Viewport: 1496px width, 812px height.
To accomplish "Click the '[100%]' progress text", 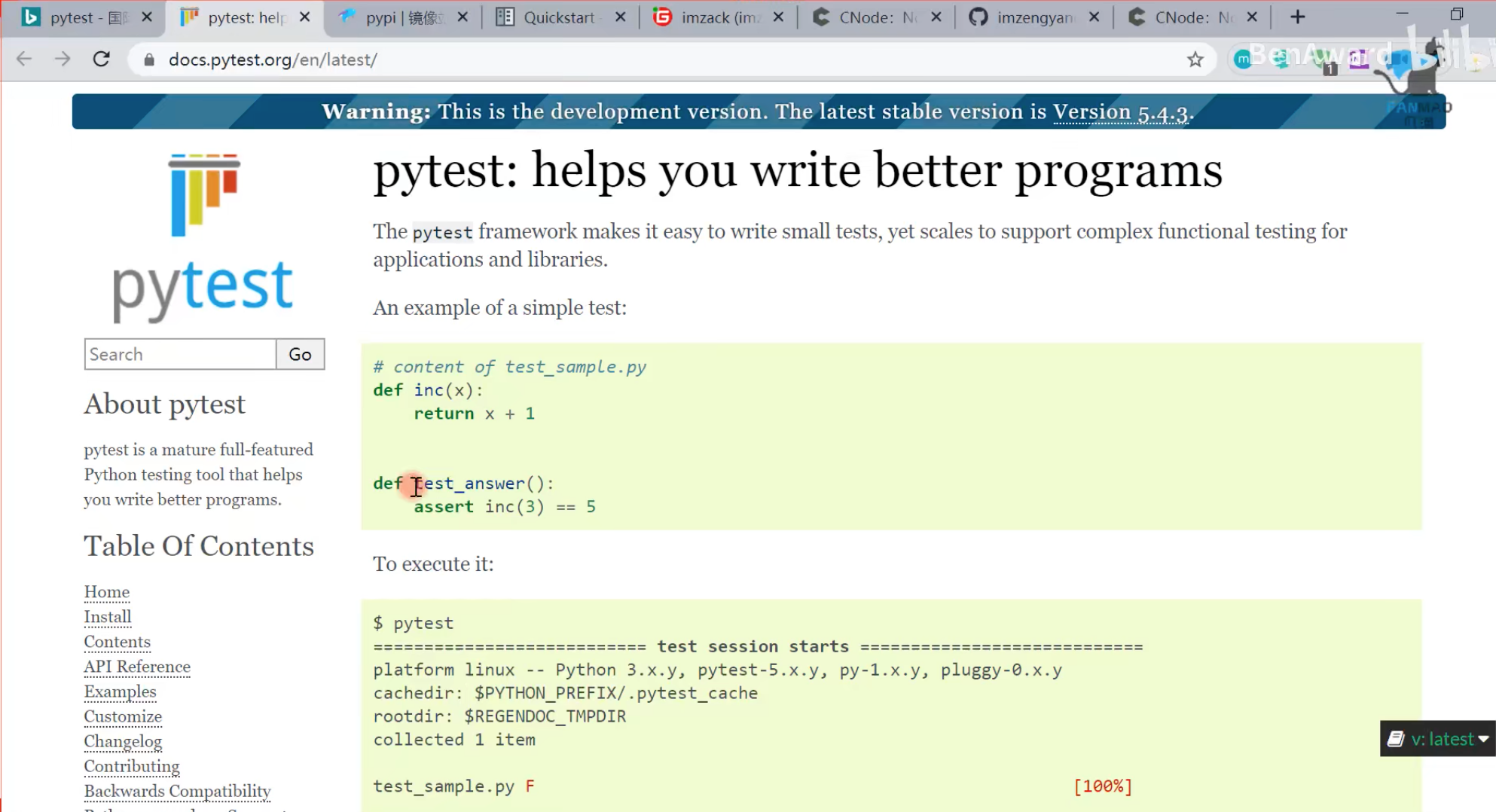I will 1103,786.
